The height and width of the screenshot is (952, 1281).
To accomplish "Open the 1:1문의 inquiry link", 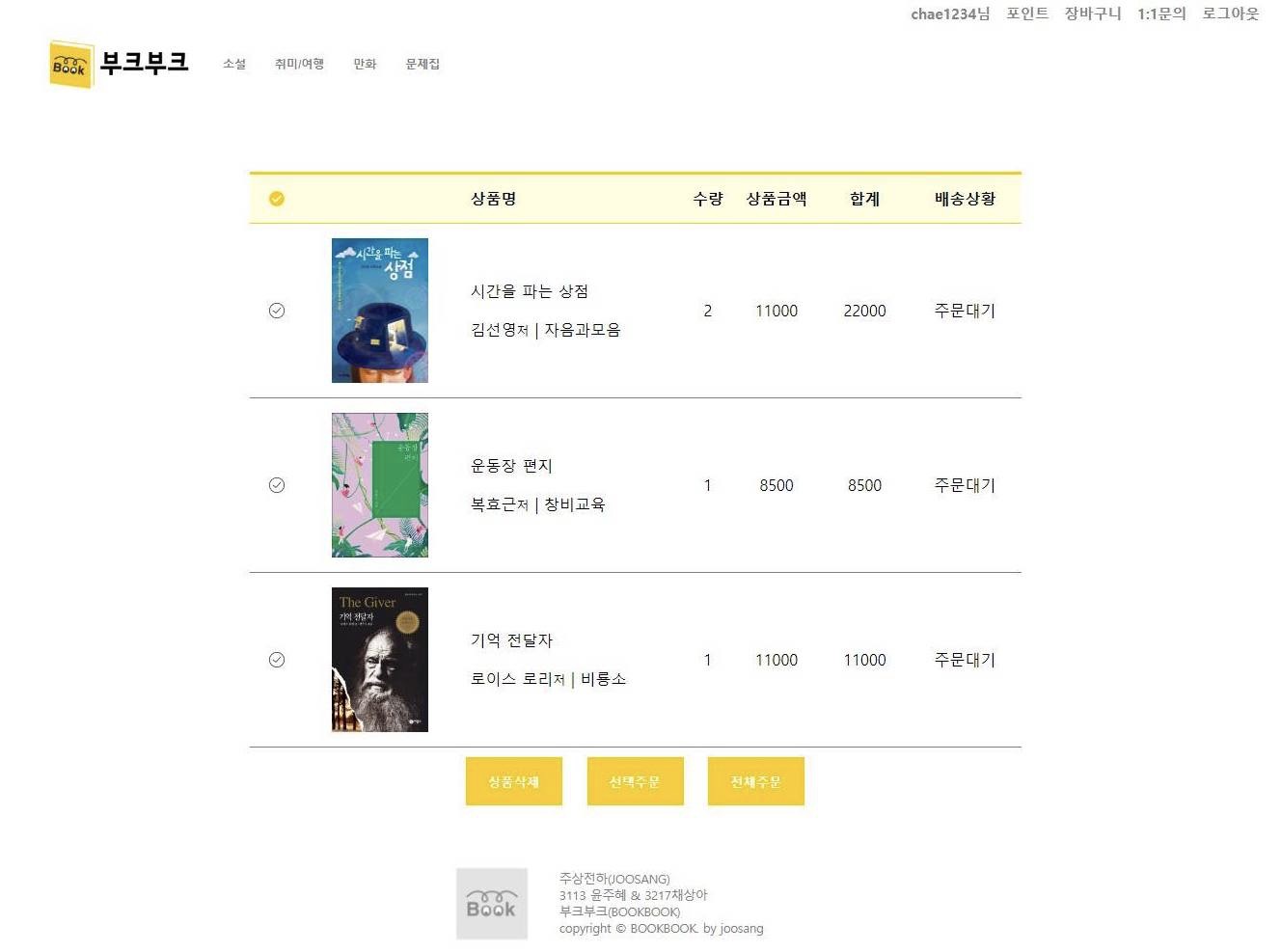I will tap(1161, 14).
